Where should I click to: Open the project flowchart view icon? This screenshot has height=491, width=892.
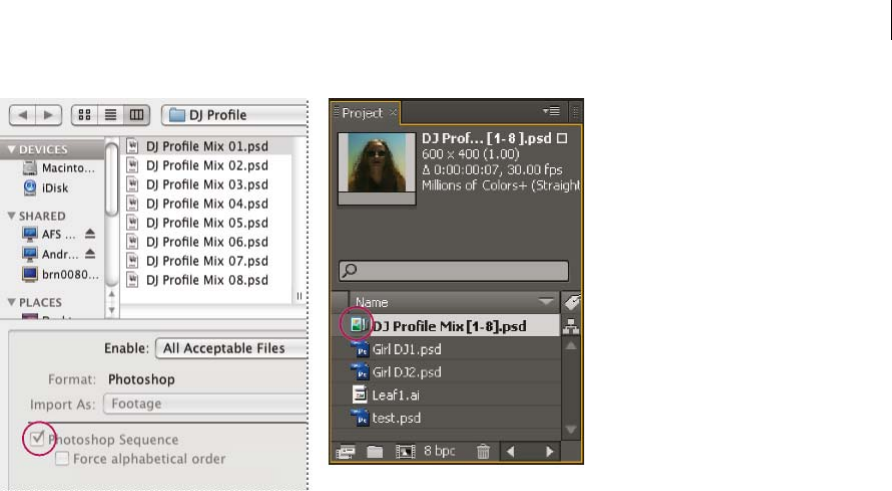[x=571, y=326]
